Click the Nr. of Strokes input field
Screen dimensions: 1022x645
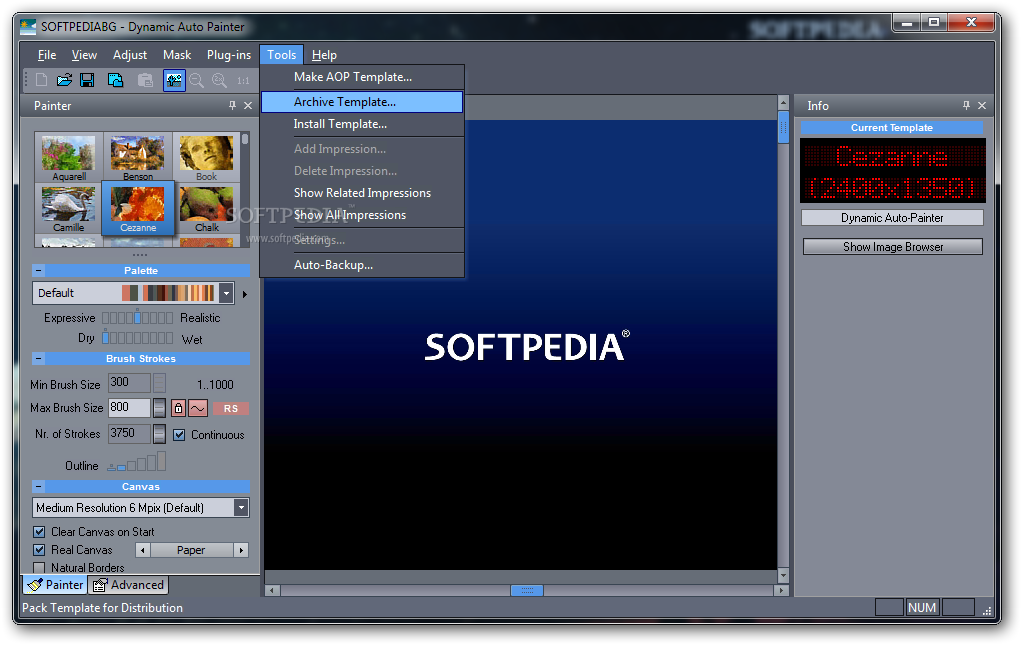(x=129, y=434)
